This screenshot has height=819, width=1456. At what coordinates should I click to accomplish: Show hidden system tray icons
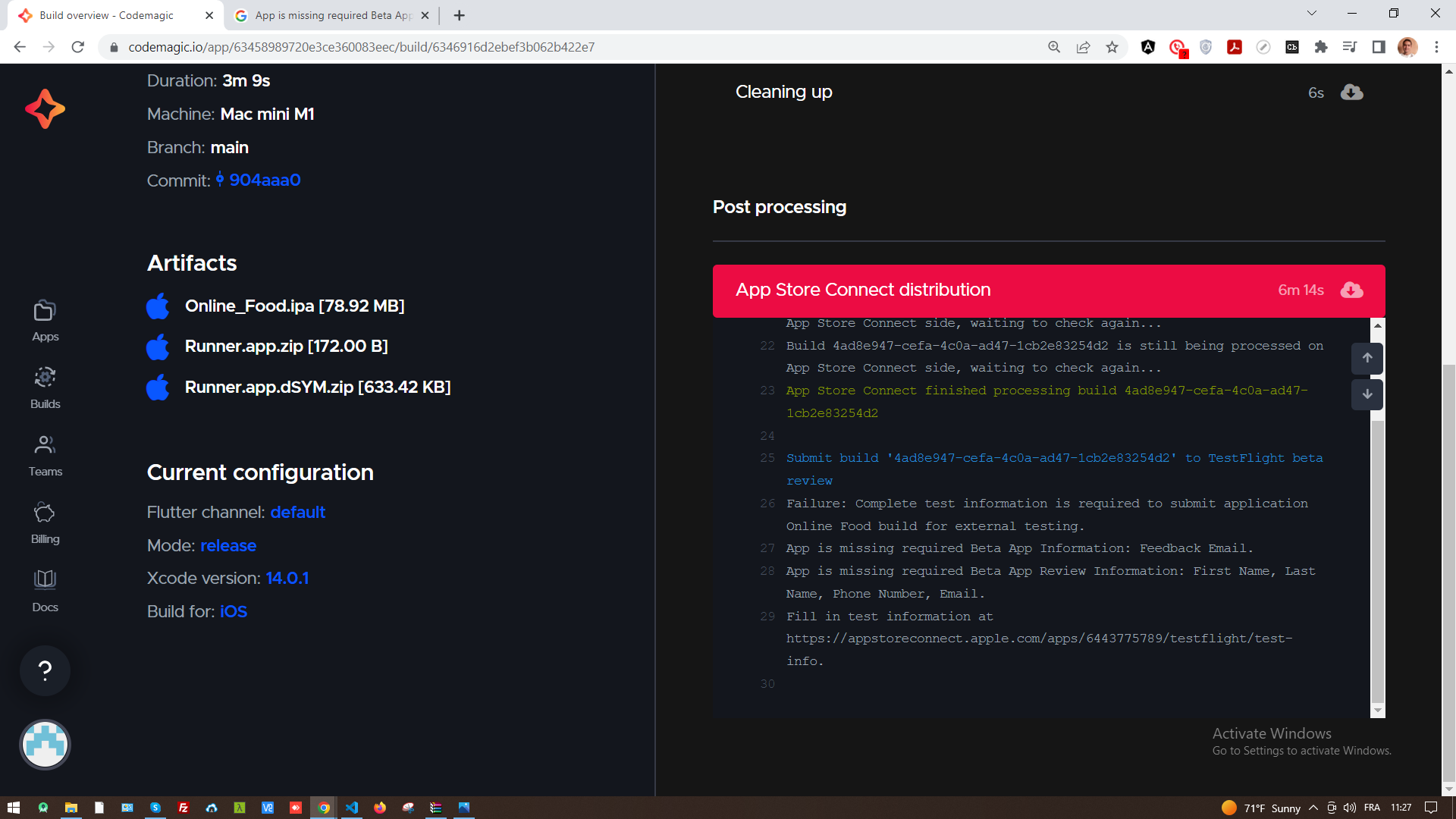point(1313,808)
